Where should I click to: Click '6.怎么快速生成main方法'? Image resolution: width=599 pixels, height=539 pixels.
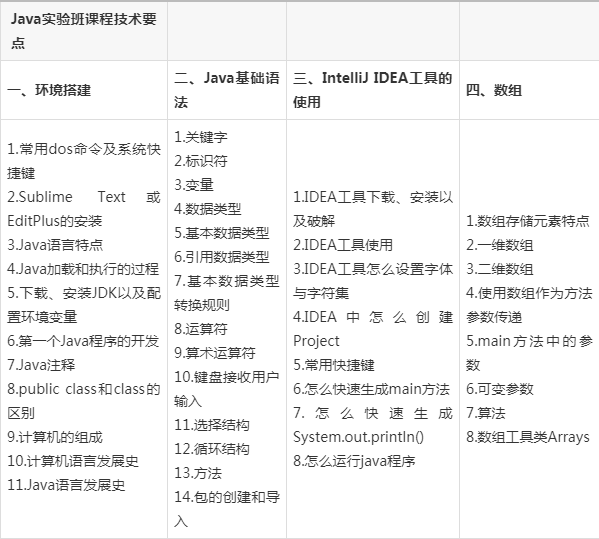371,389
